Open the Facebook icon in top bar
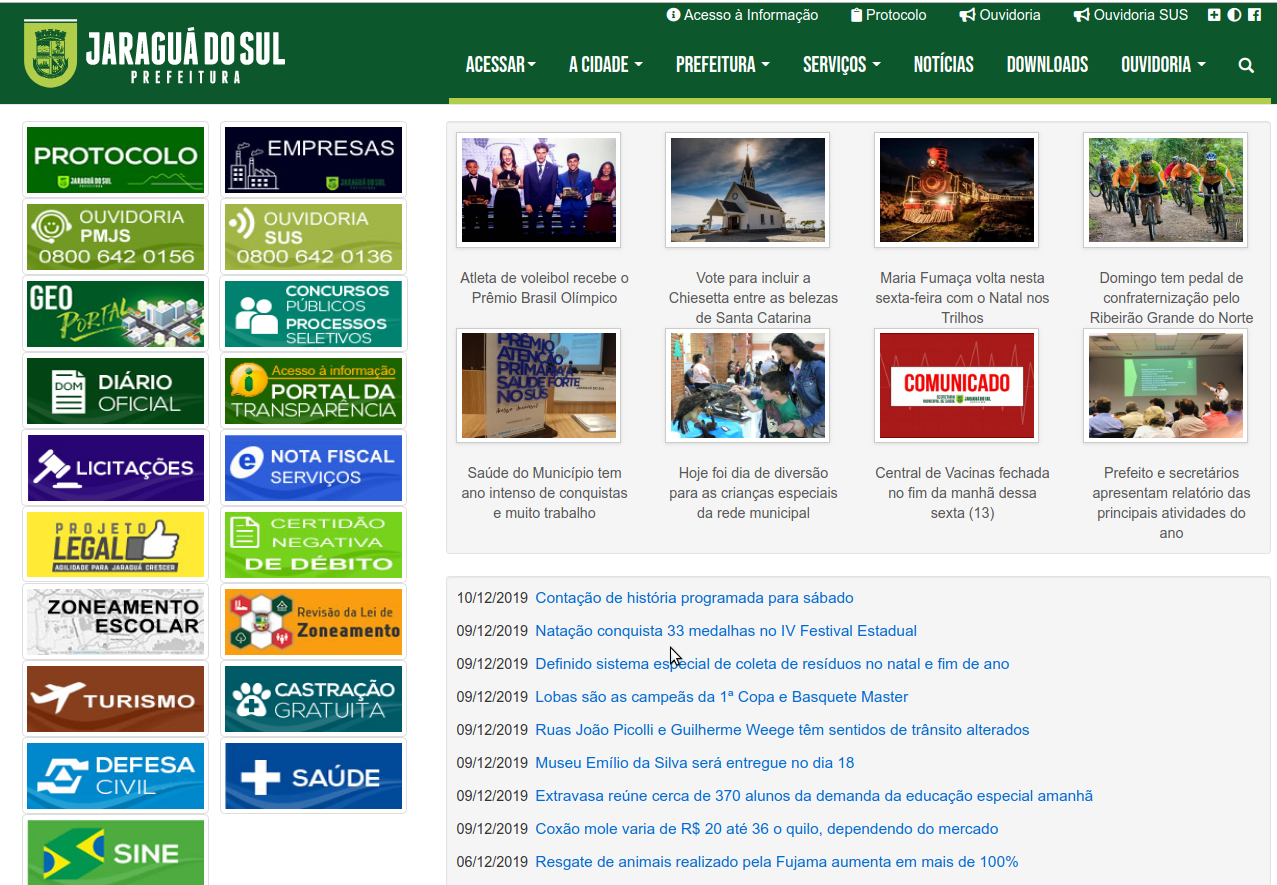1277x885 pixels. click(x=1254, y=15)
